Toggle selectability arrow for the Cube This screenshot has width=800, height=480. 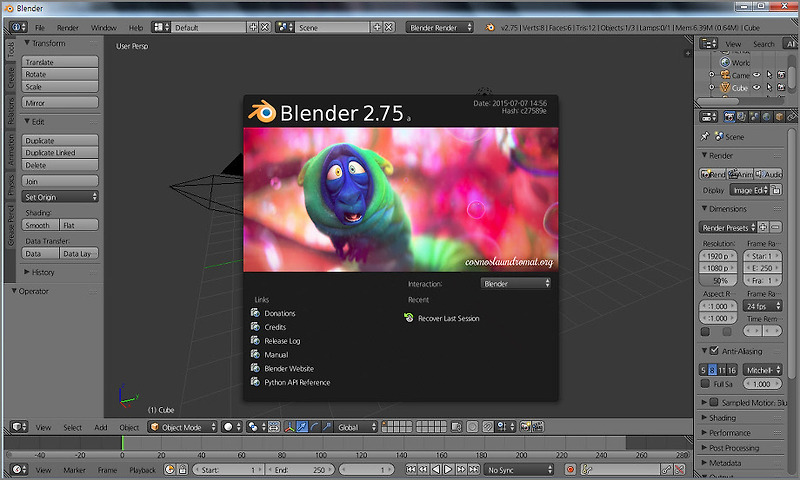[769, 87]
